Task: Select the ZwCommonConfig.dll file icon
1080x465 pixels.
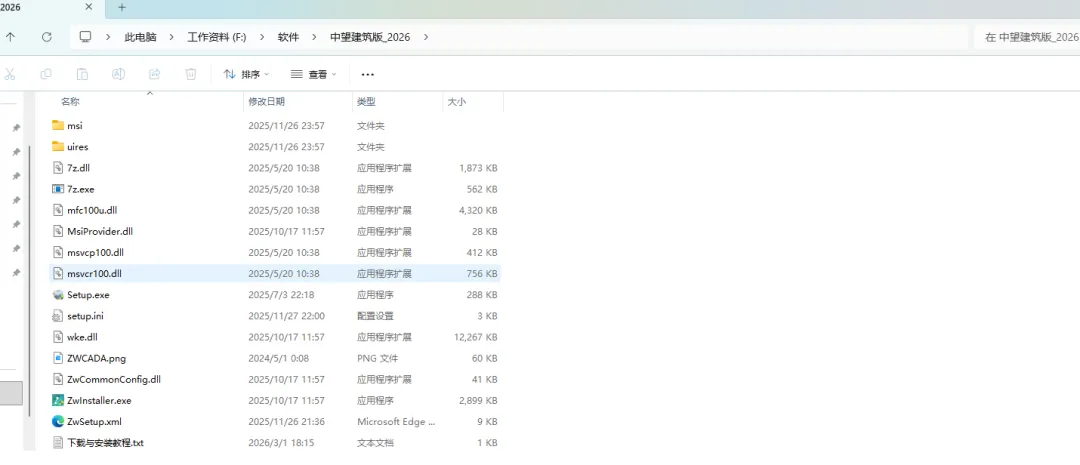Action: point(58,379)
